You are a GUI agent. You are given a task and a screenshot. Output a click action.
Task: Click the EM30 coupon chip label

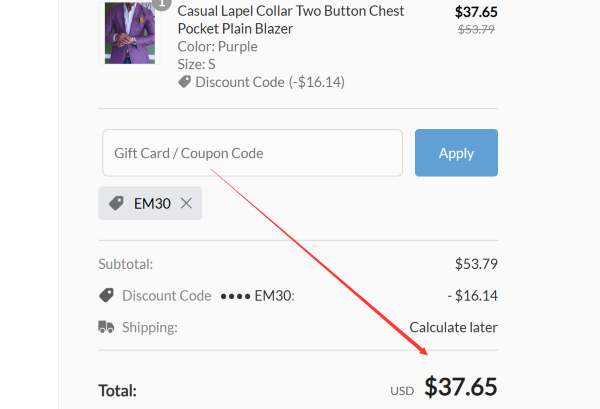pos(152,203)
